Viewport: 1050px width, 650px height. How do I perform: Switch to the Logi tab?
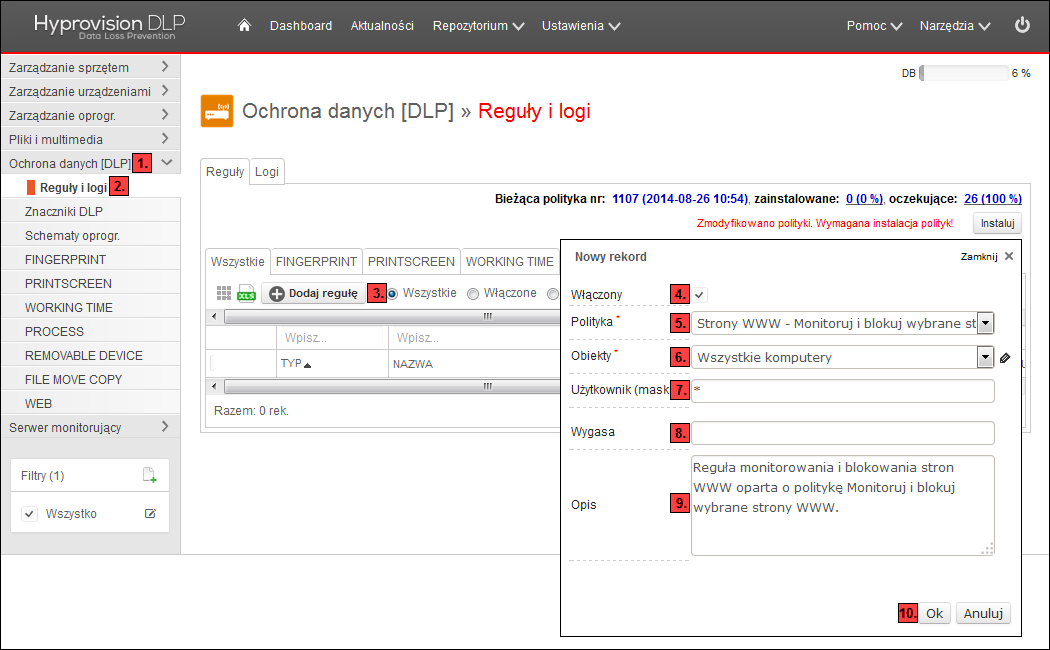click(267, 171)
